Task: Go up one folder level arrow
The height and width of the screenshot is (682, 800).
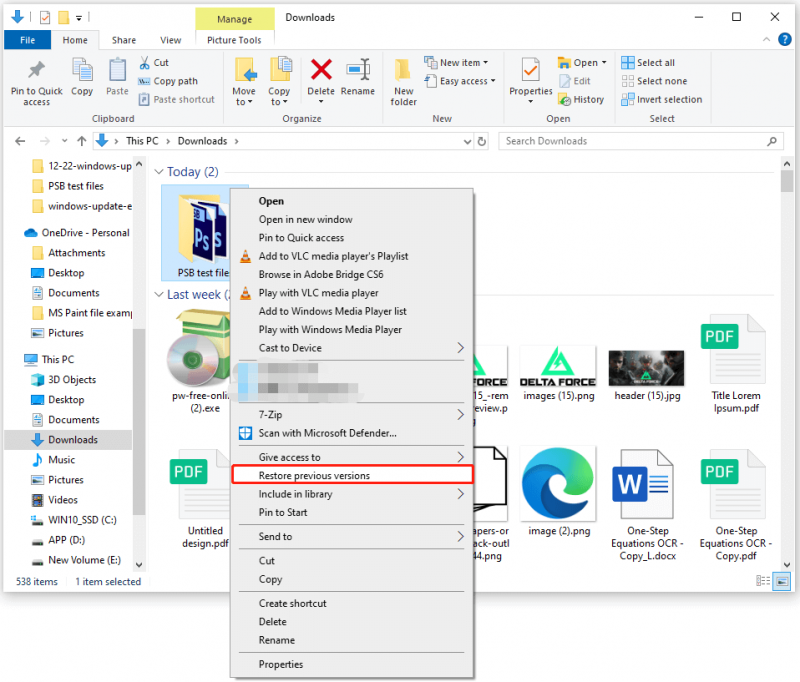Action: [82, 141]
